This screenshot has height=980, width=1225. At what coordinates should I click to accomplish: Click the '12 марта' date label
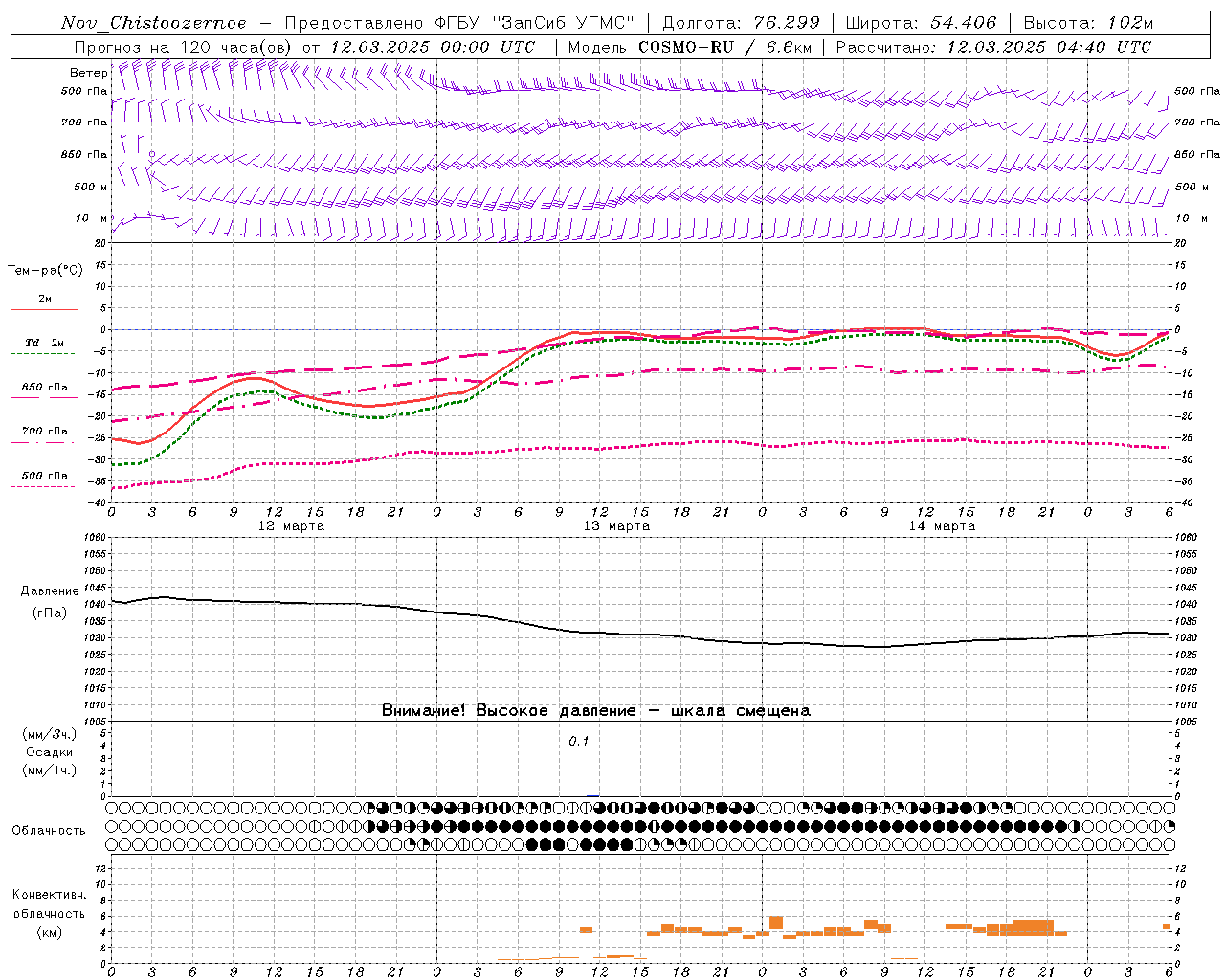click(292, 526)
